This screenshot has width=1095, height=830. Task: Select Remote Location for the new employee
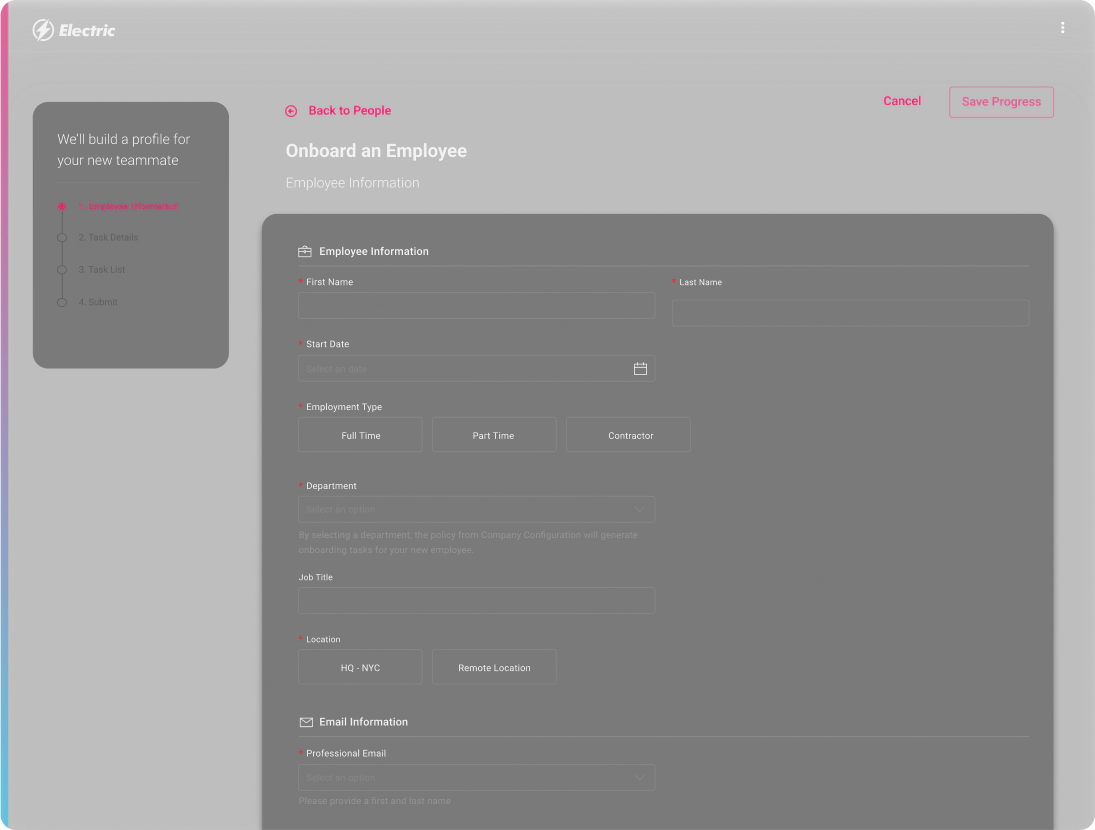(x=494, y=667)
